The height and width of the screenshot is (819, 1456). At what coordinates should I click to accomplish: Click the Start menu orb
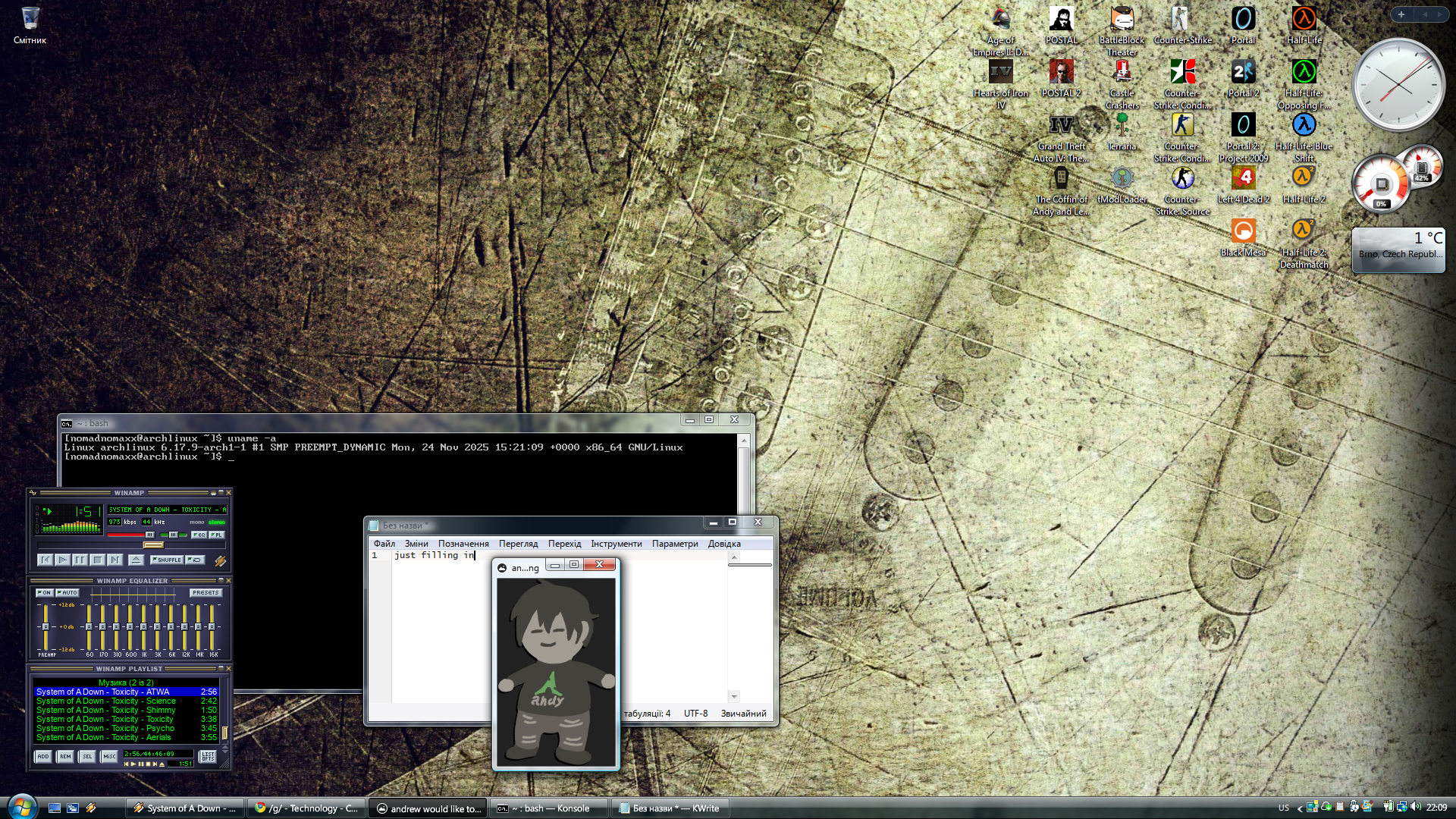coord(21,807)
